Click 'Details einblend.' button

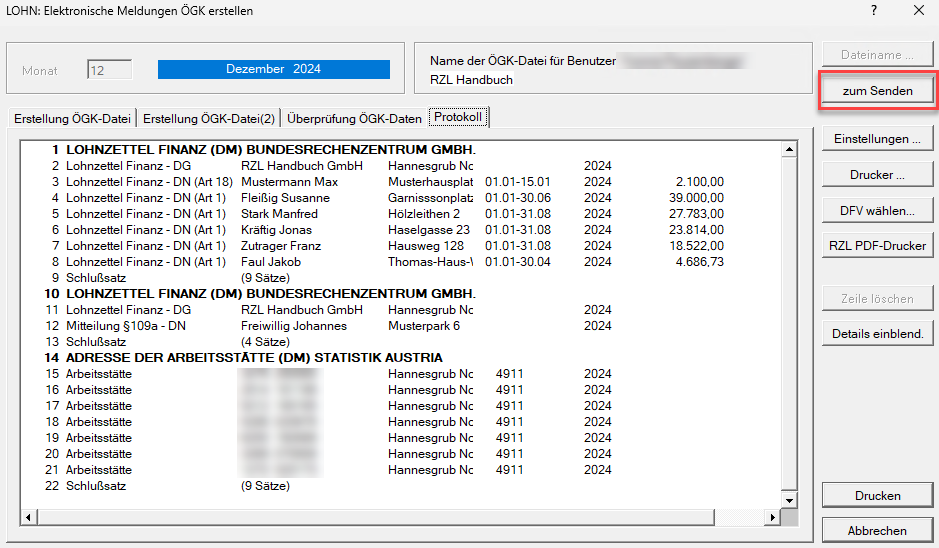pos(877,334)
